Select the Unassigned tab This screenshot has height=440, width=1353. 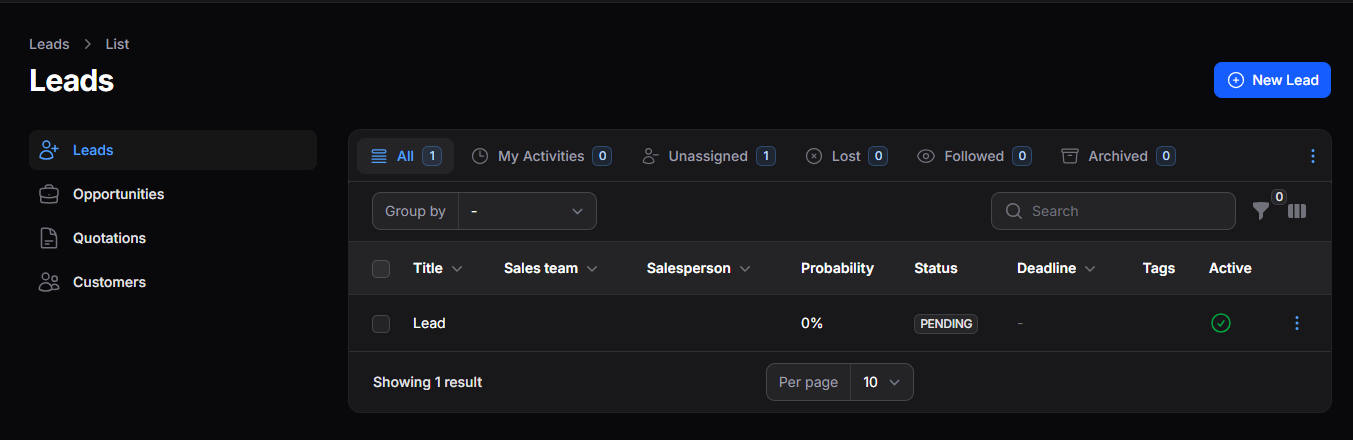(708, 156)
